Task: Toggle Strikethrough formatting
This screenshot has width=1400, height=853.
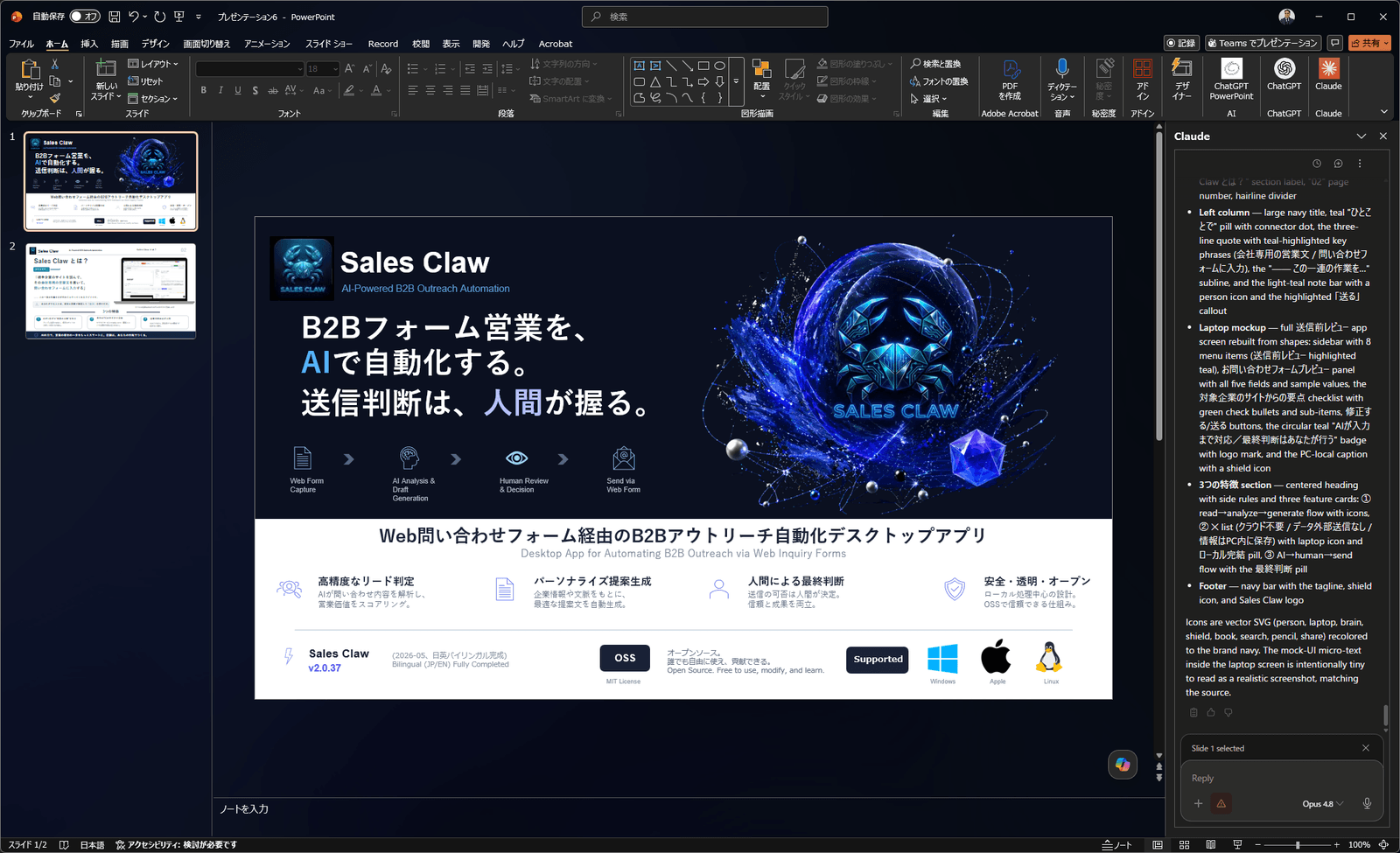Action: click(x=273, y=90)
